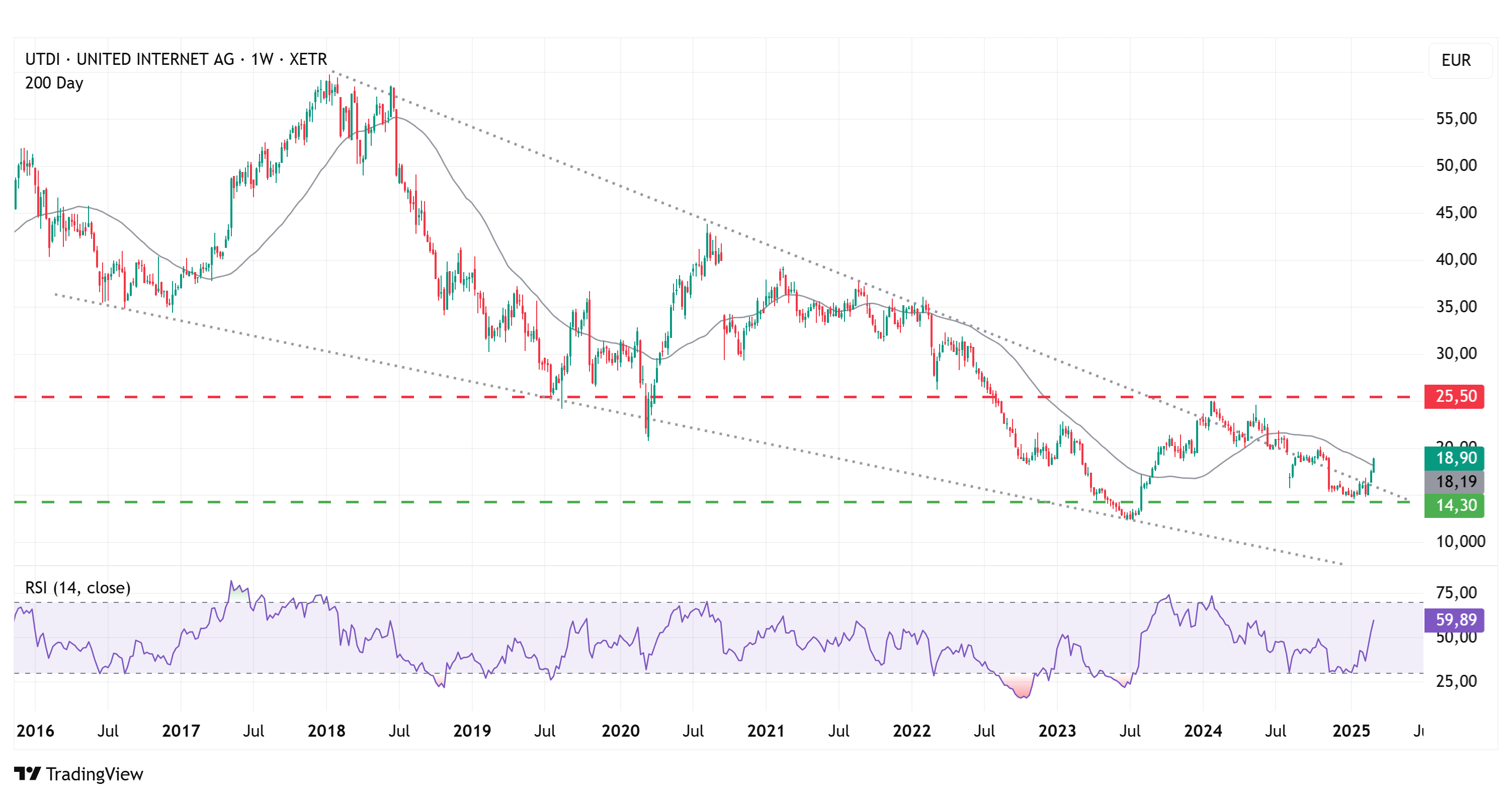Viewport: 1512px width, 798px height.
Task: Click the 10,000 price axis value
Action: click(x=1460, y=541)
